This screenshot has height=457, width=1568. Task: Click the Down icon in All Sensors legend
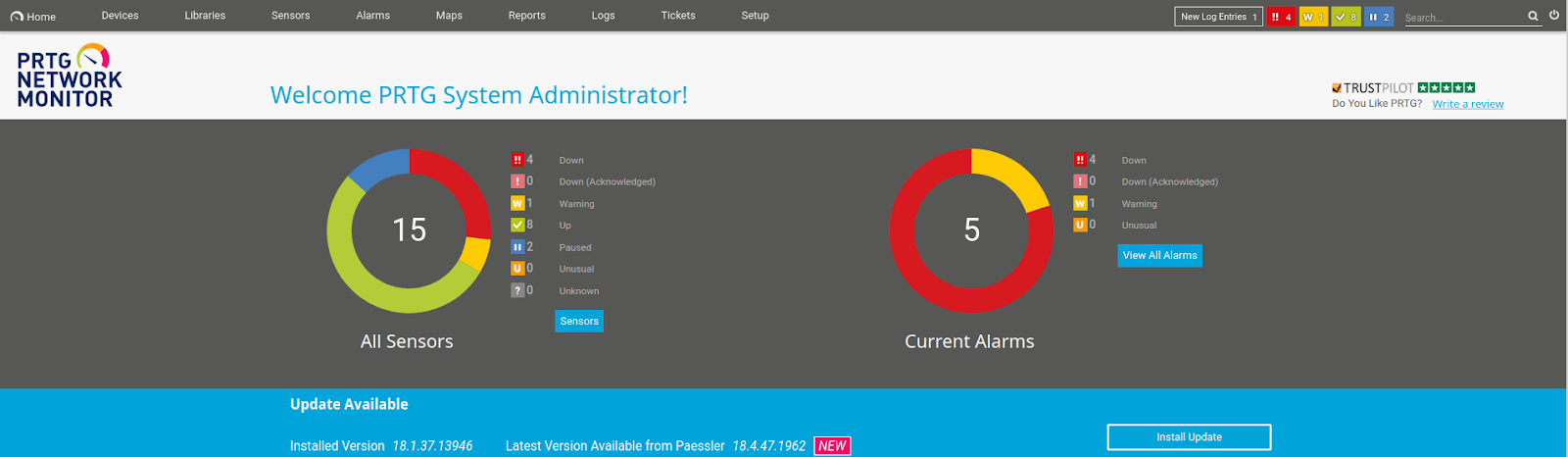point(516,160)
